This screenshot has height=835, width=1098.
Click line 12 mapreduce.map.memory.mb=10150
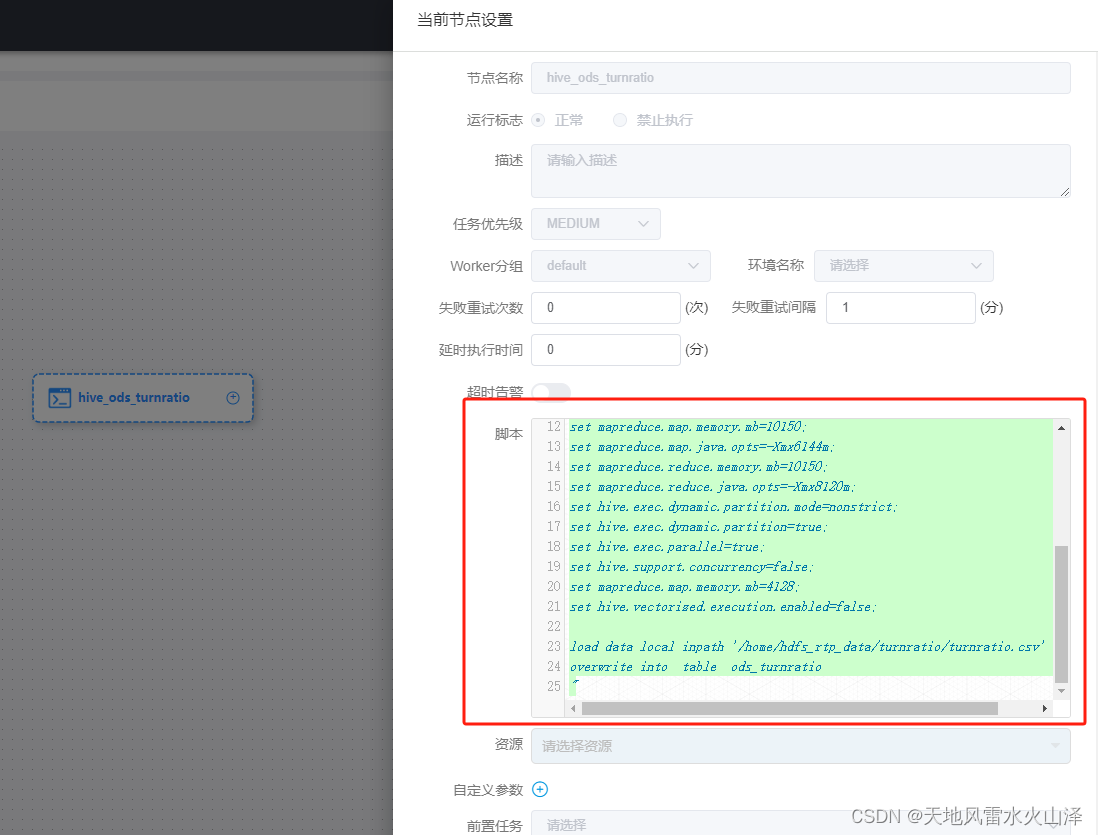(688, 427)
